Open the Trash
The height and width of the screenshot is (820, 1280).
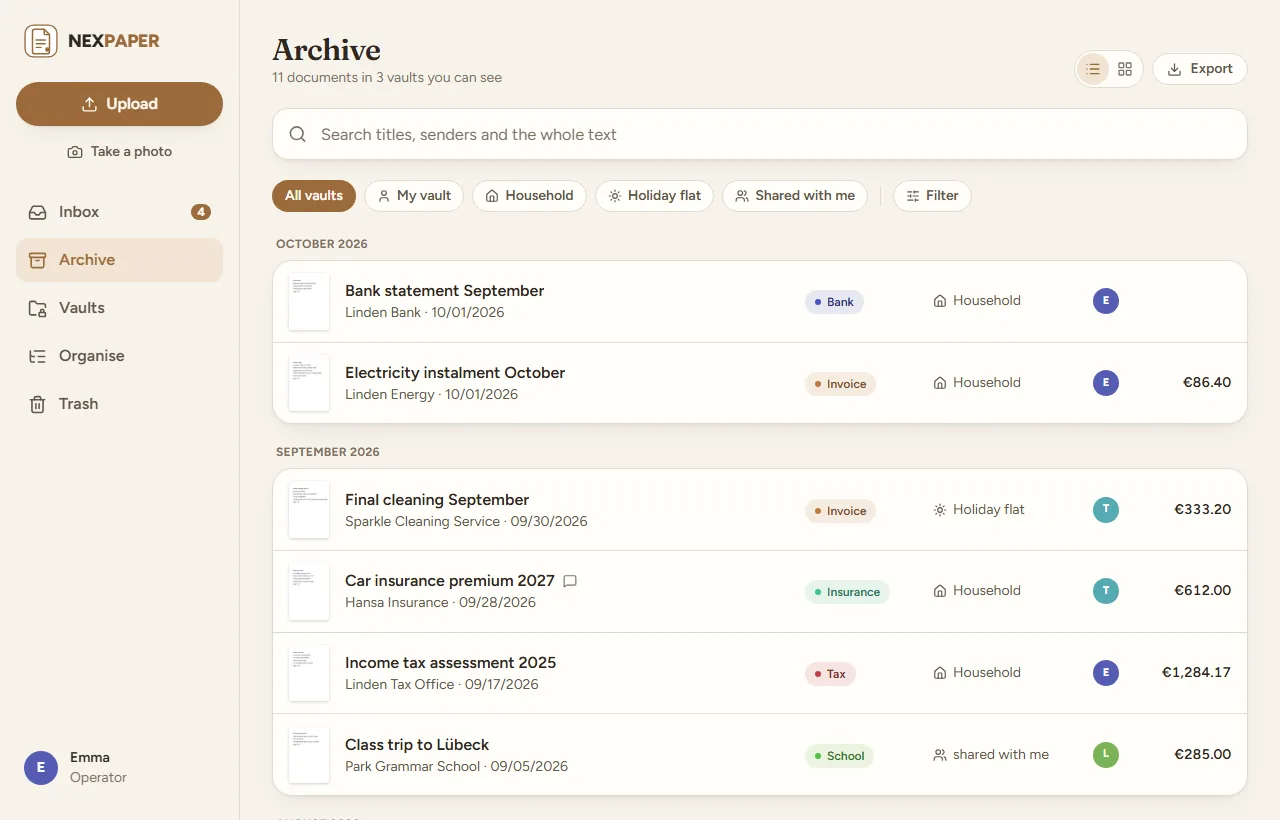(119, 404)
